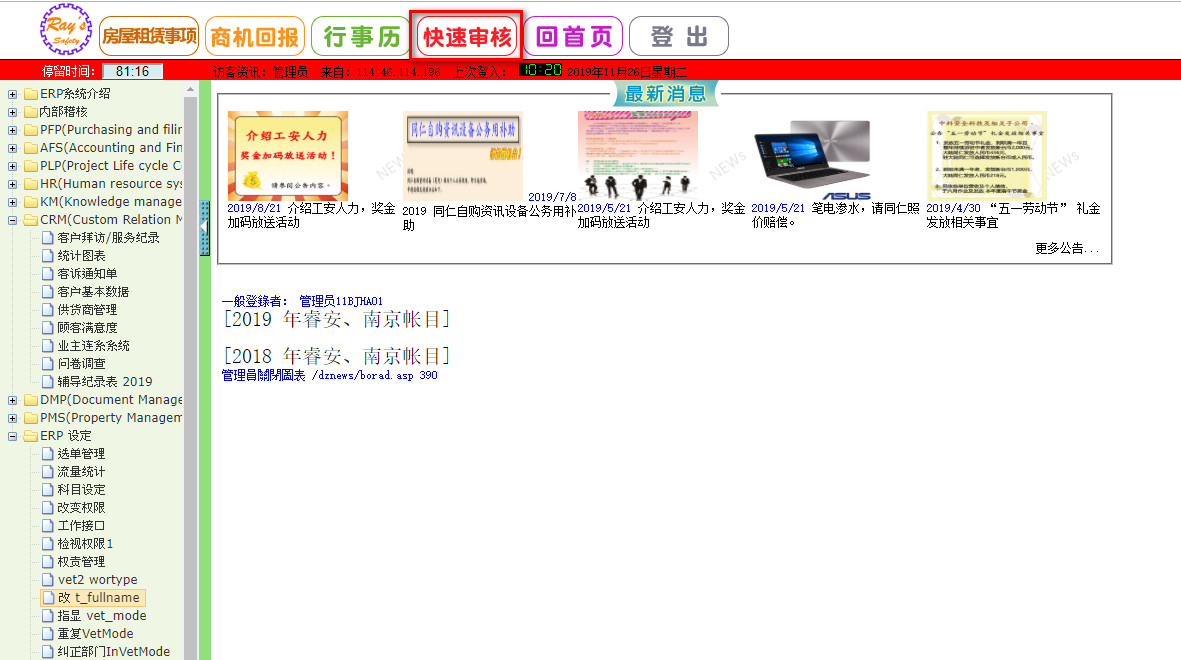Viewport: 1181px width, 660px height.
Task: Click the open folder icon for ERP 设定
Action: (x=31, y=436)
